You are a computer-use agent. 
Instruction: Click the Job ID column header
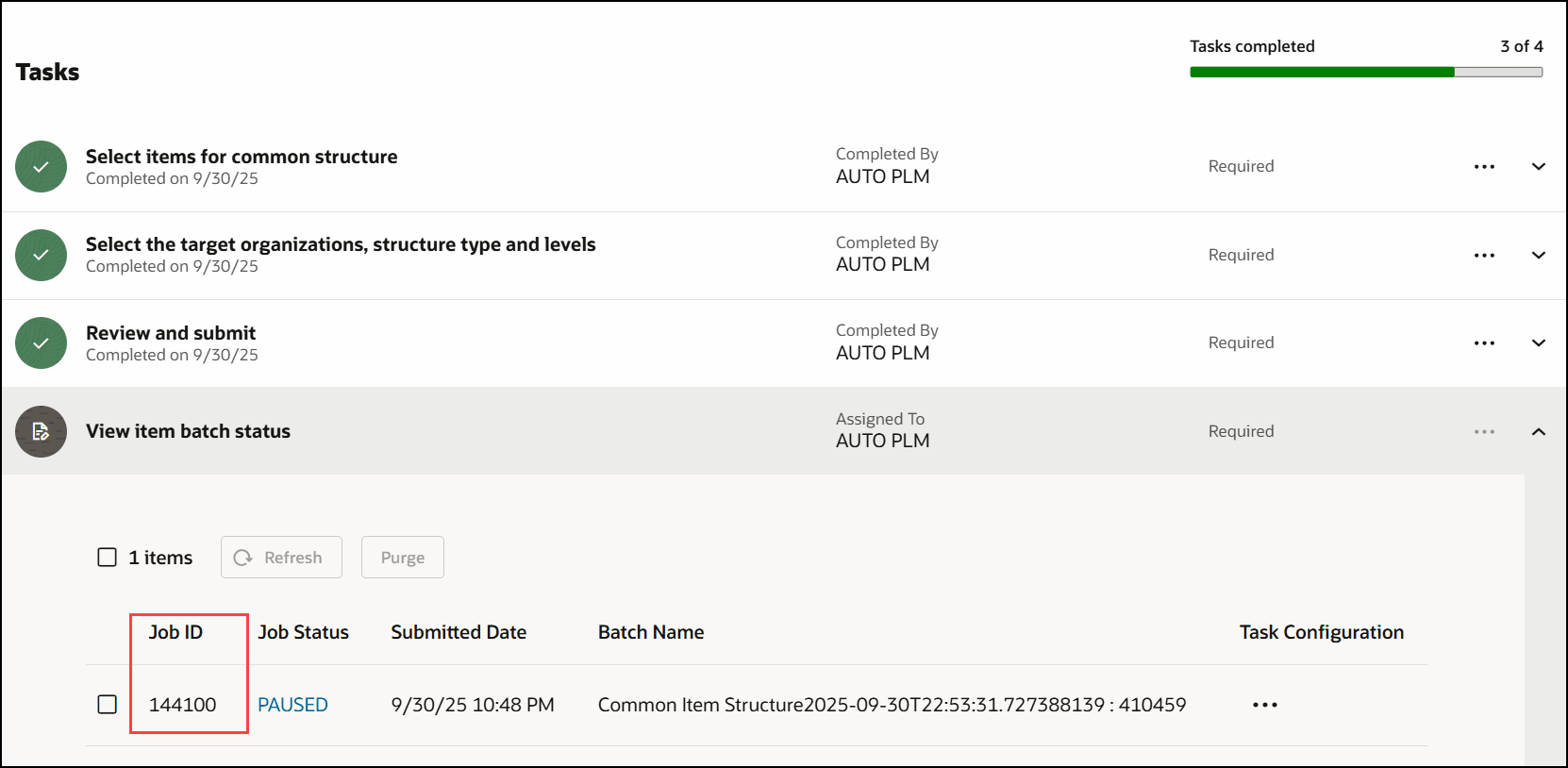click(175, 632)
